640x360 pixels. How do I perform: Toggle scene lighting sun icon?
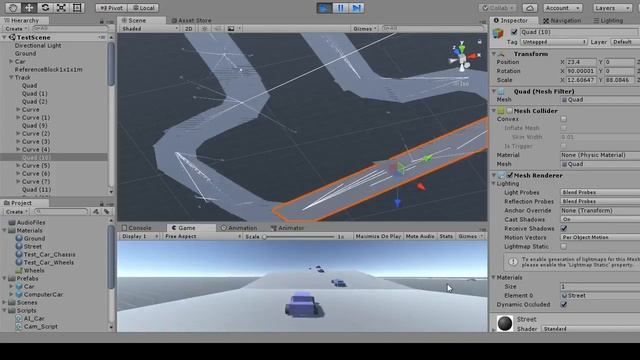tap(204, 29)
